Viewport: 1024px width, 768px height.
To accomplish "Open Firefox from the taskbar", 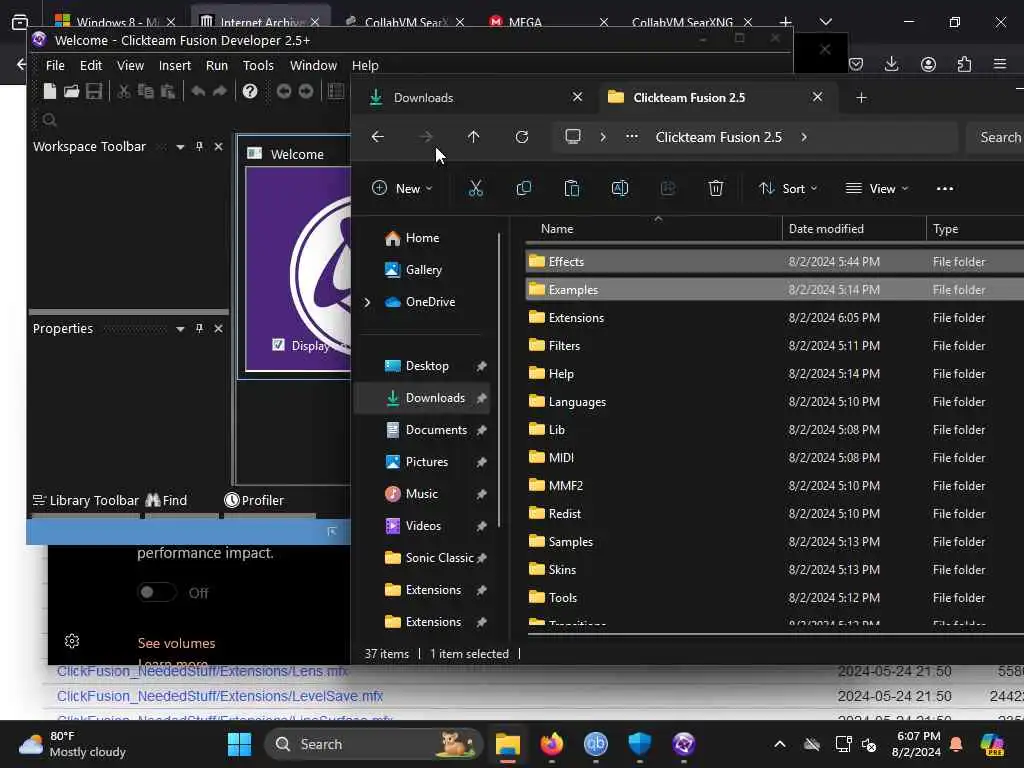I will tap(552, 744).
